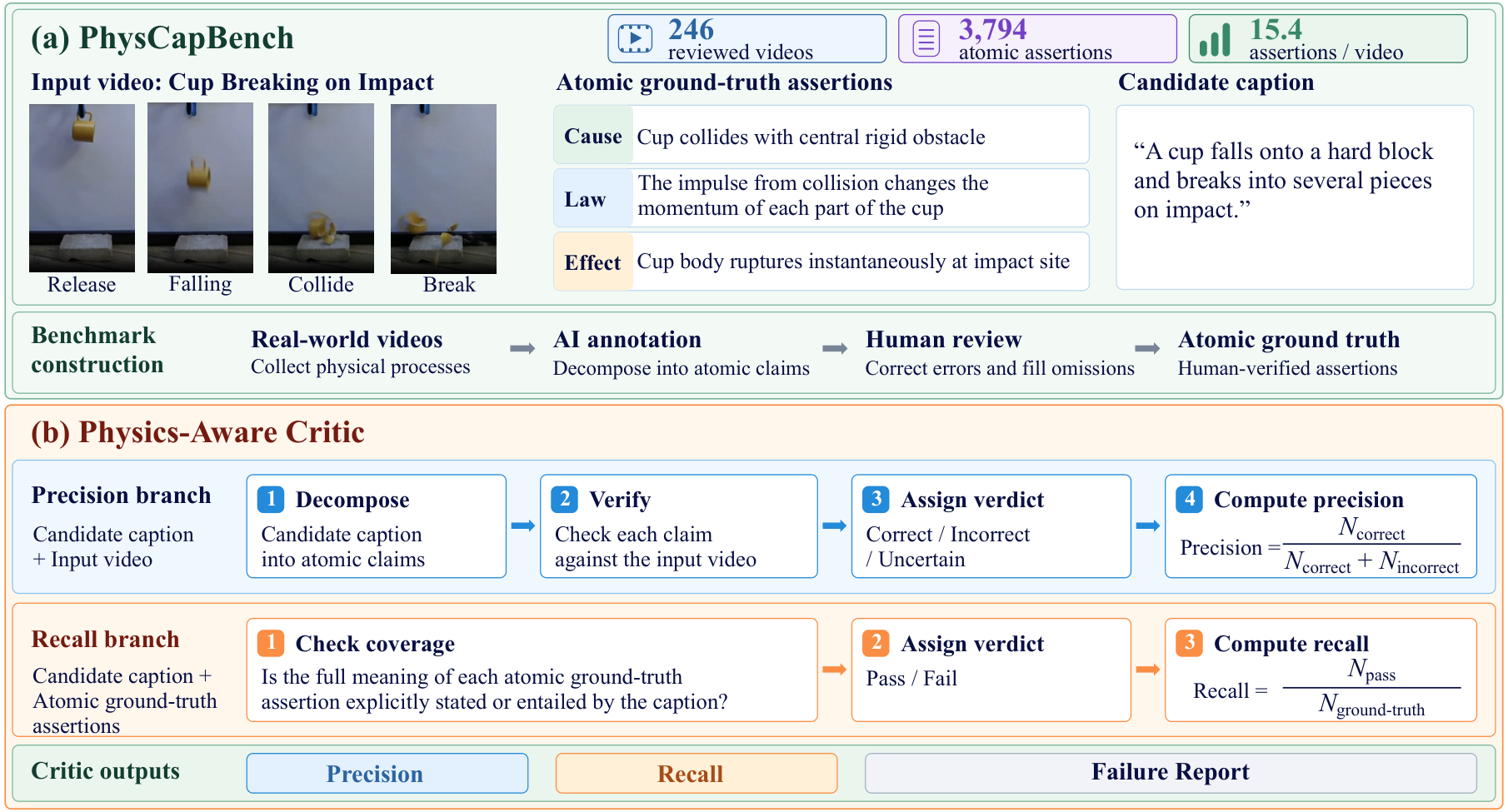This screenshot has width=1508, height=812.
Task: Select 'Cup body ruptures instantaneously at impact site'
Action: click(853, 262)
